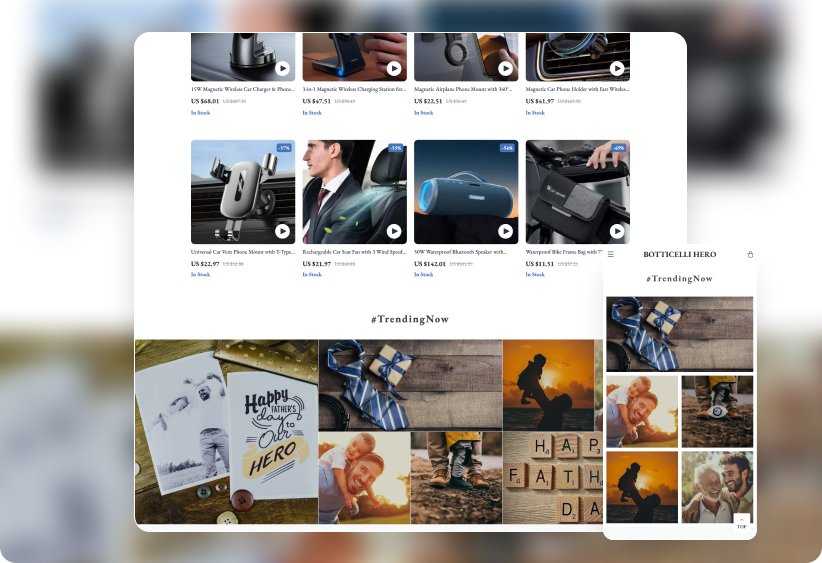Open the shopping bag in mobile header

pos(750,255)
